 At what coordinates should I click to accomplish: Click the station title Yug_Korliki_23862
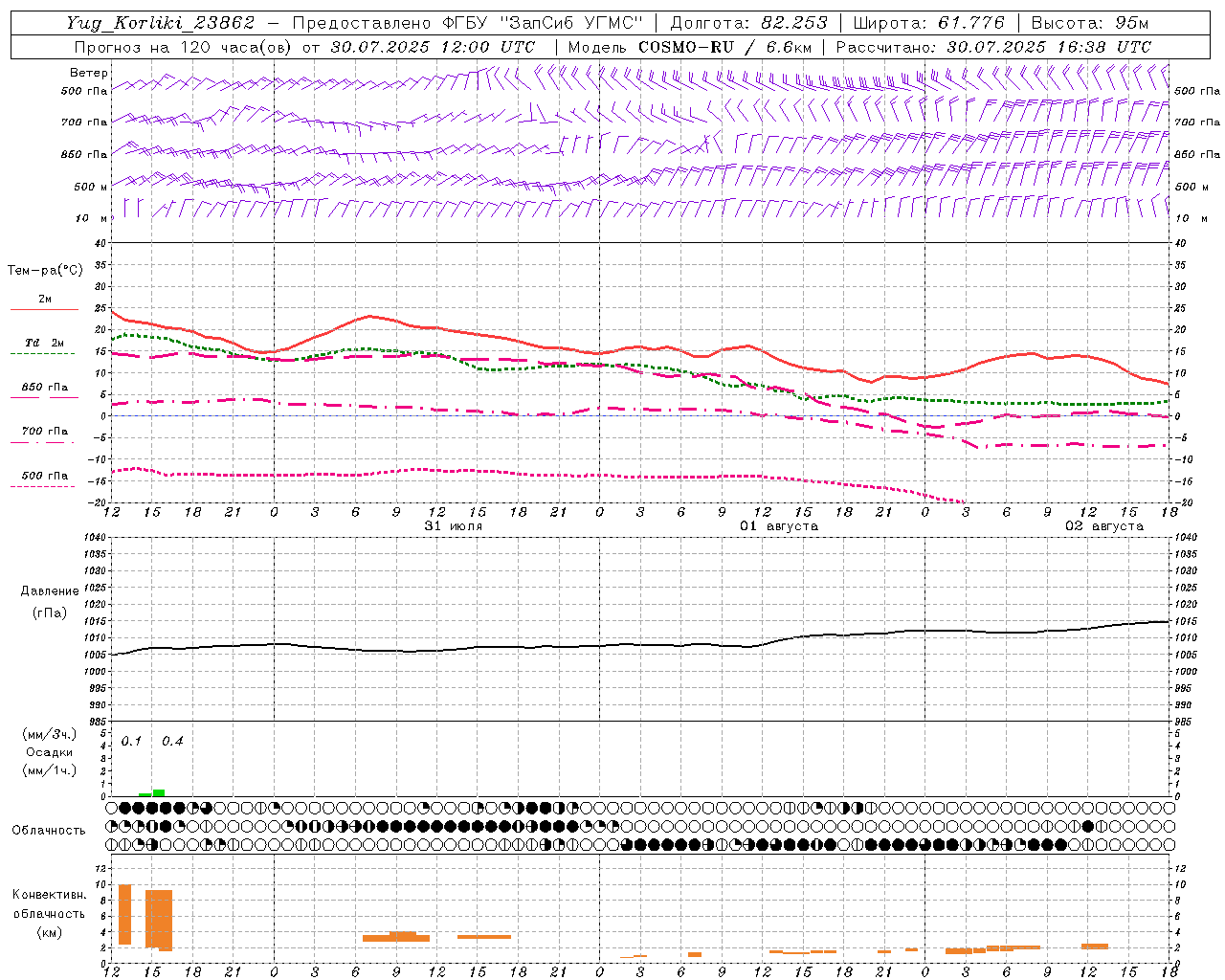coord(161,23)
